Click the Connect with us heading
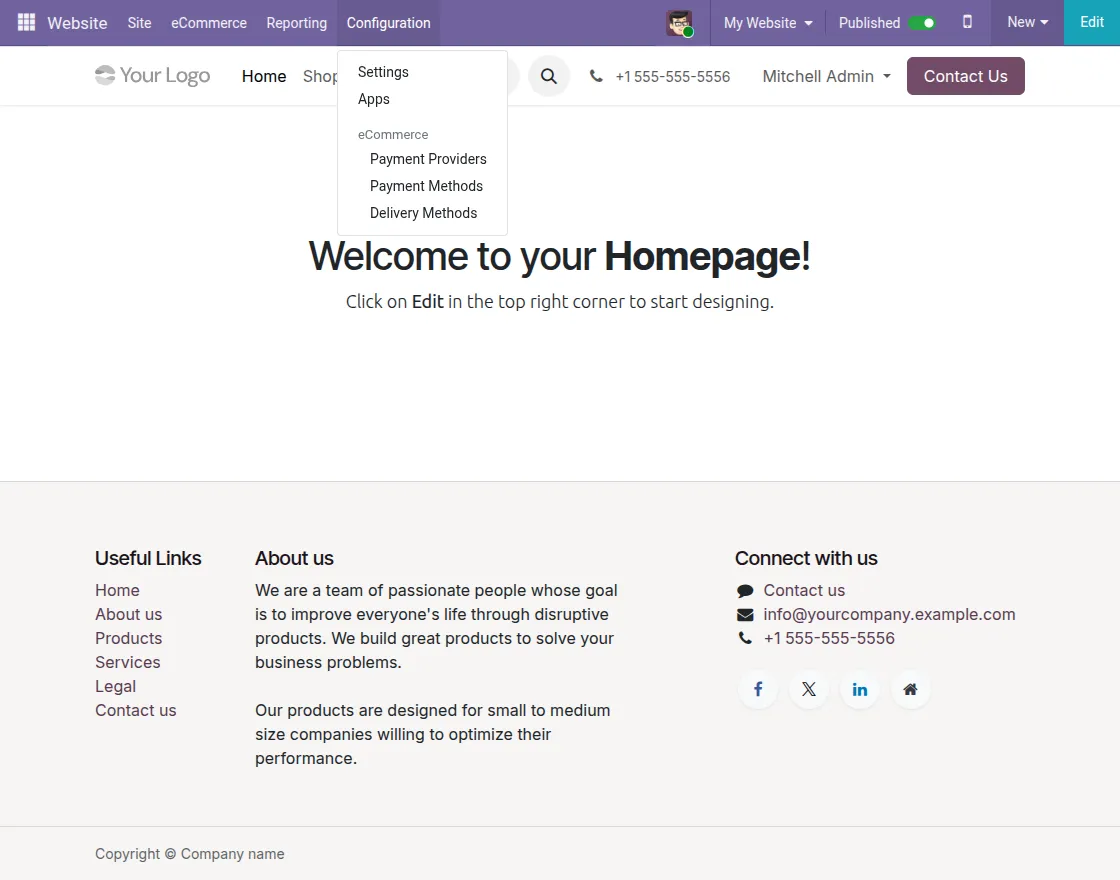 tap(806, 559)
